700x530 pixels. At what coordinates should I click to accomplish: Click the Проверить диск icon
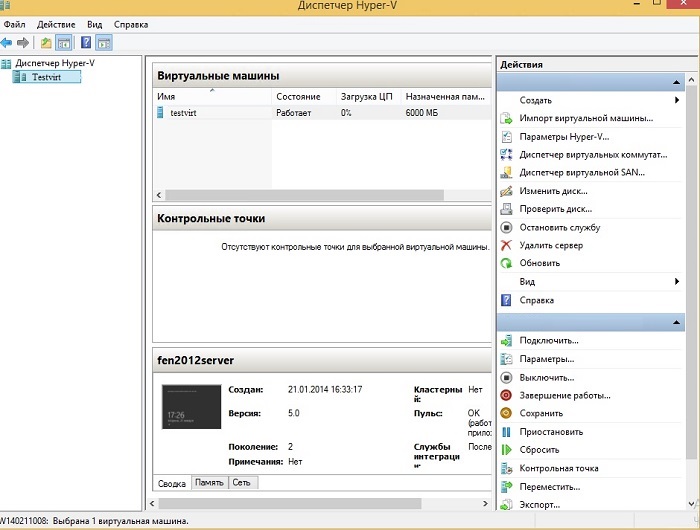pyautogui.click(x=506, y=209)
